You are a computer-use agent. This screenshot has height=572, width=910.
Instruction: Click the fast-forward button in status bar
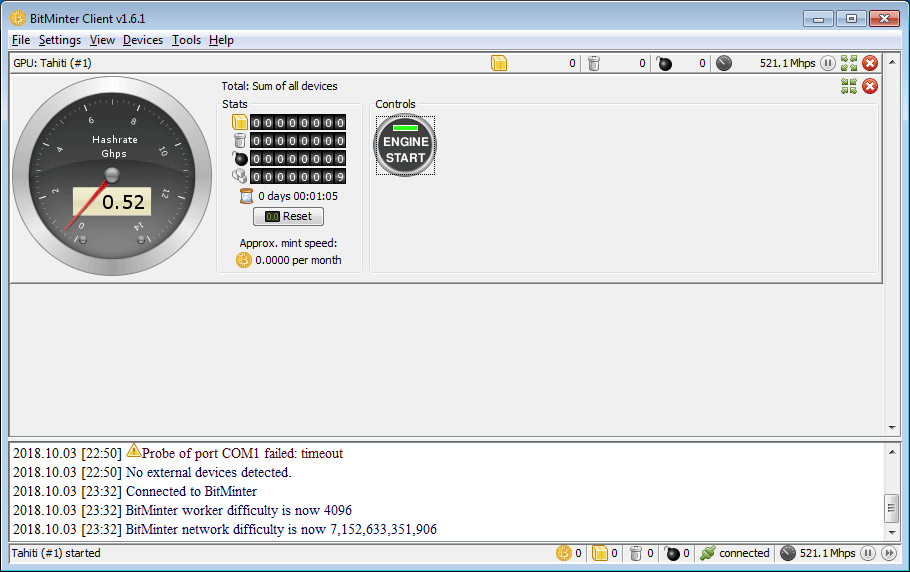coord(889,553)
